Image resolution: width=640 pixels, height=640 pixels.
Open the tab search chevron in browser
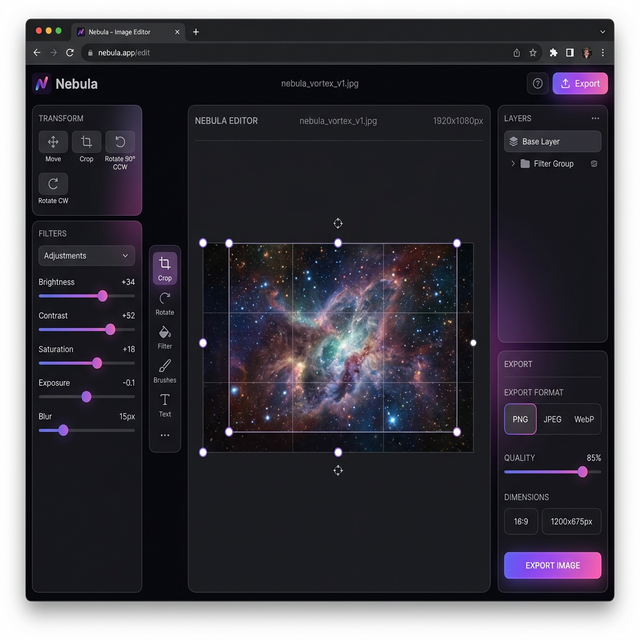[x=602, y=32]
